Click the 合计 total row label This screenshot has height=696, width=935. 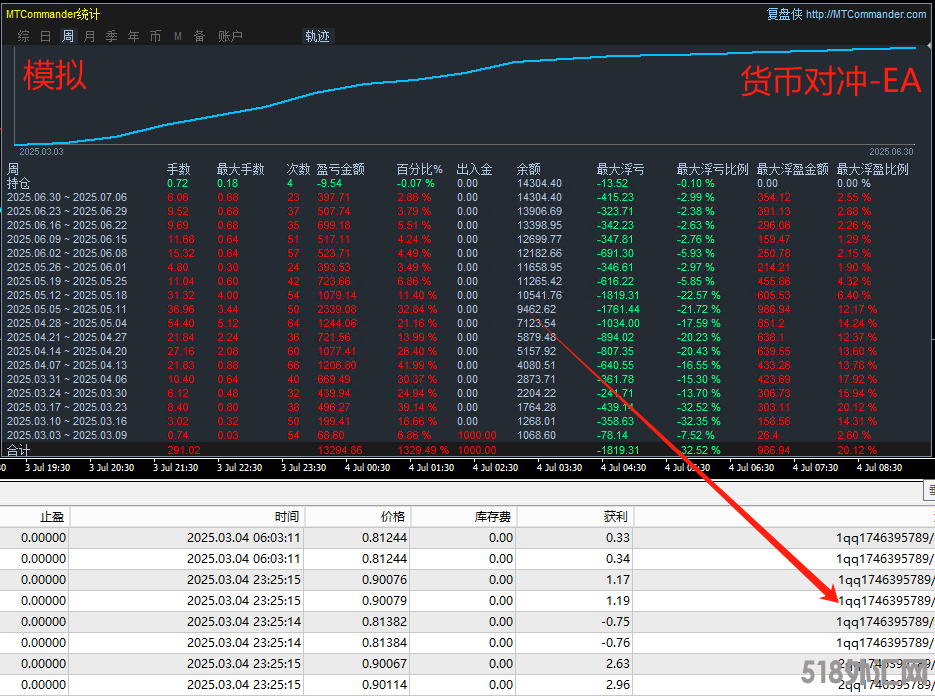[x=18, y=450]
